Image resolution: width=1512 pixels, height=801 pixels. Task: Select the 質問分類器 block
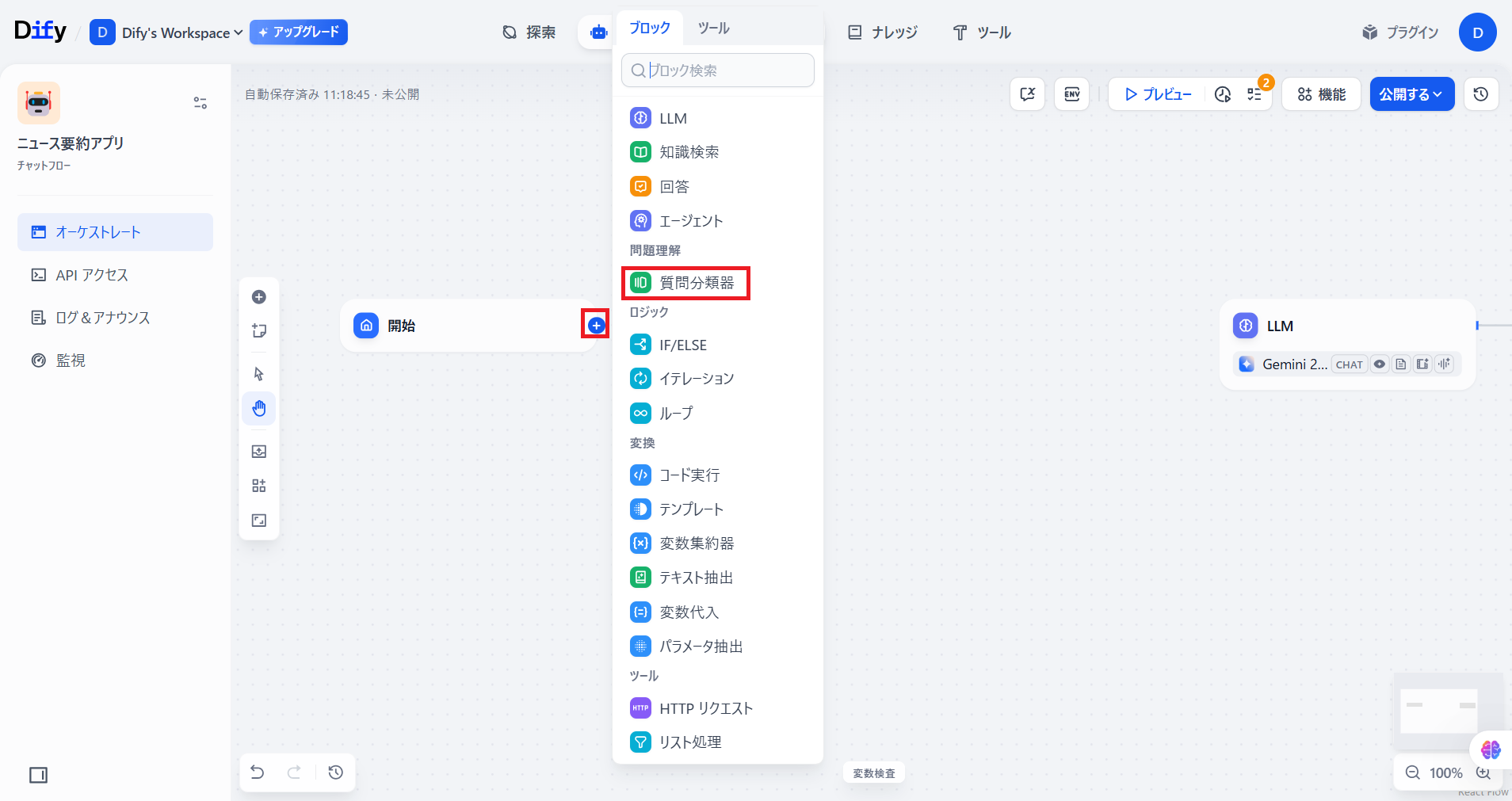[685, 283]
